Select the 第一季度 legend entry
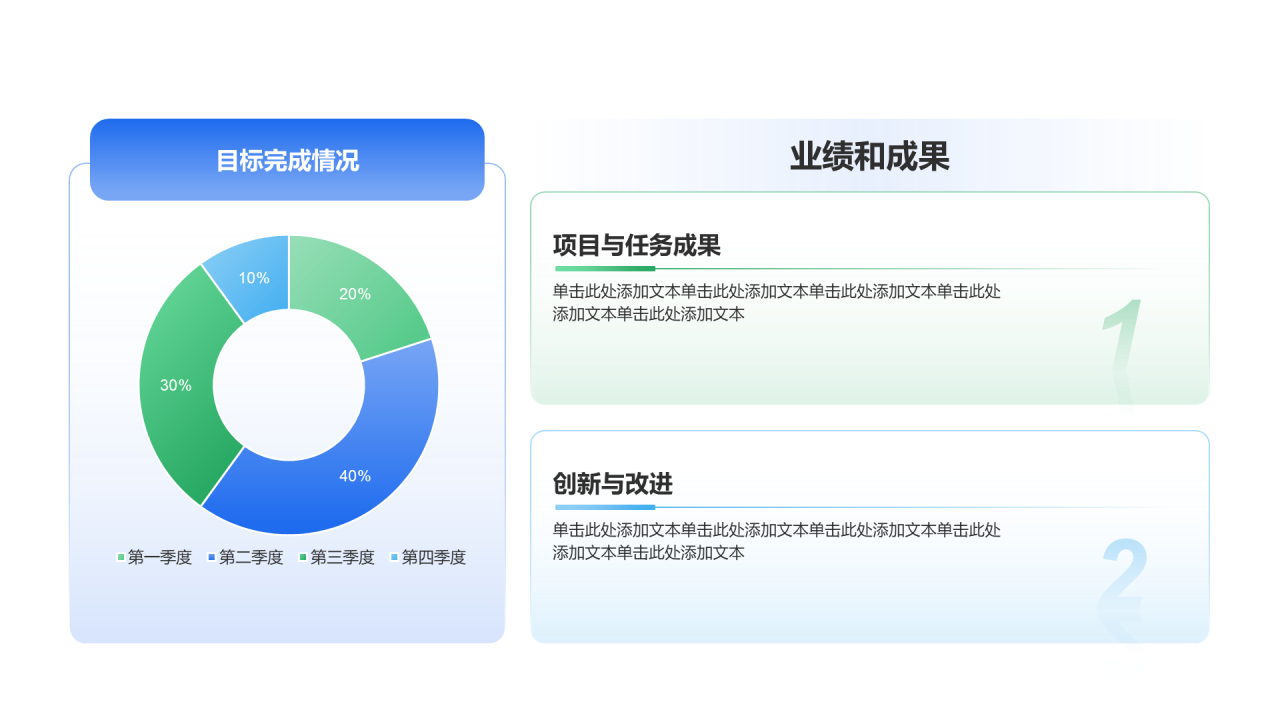Viewport: 1280px width, 720px height. 154,557
